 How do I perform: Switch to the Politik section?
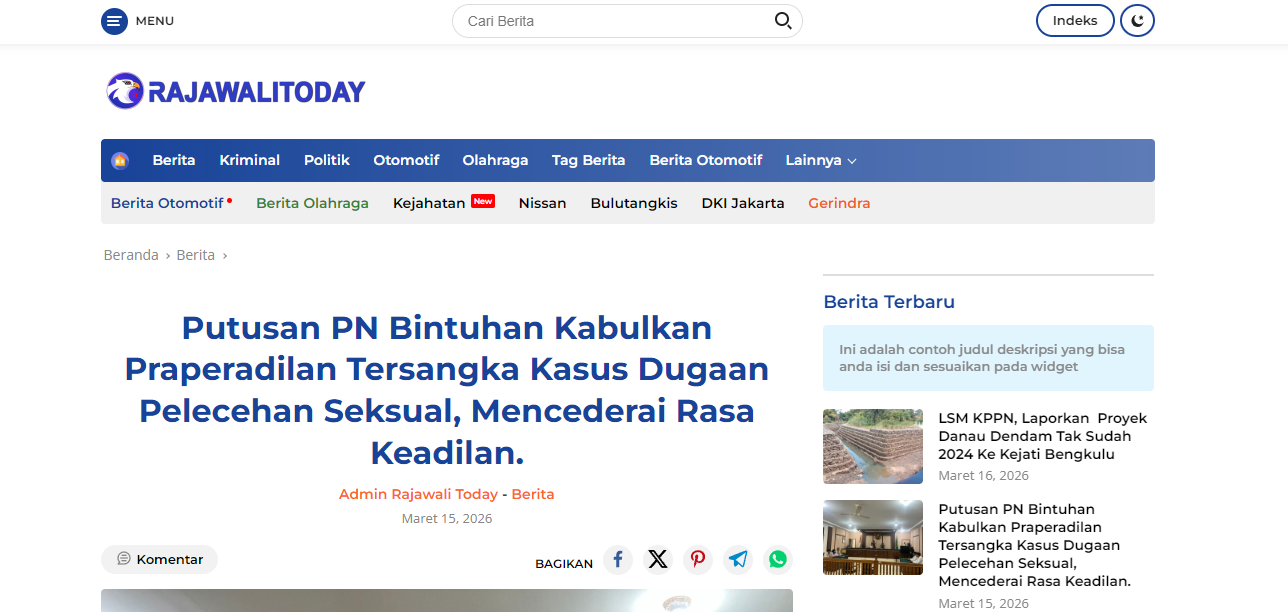tap(326, 160)
